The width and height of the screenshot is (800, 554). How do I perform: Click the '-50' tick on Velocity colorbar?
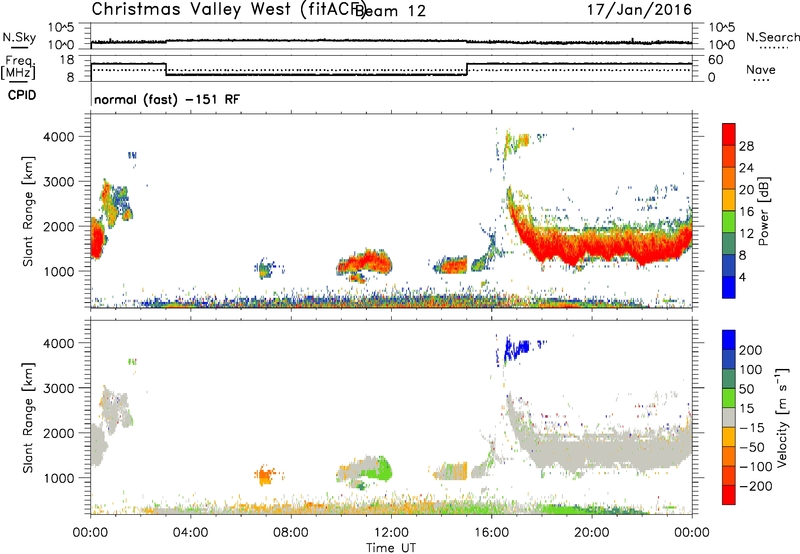752,447
